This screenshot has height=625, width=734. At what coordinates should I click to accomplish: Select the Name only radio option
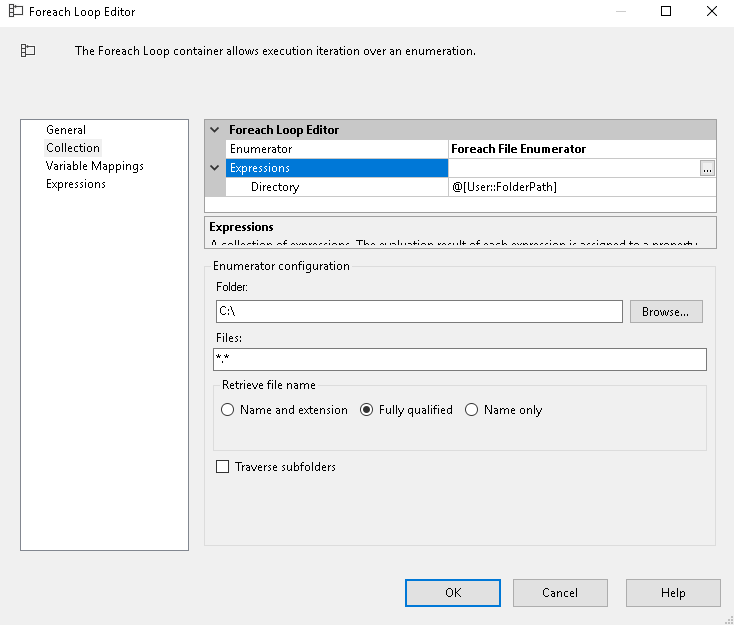point(472,410)
